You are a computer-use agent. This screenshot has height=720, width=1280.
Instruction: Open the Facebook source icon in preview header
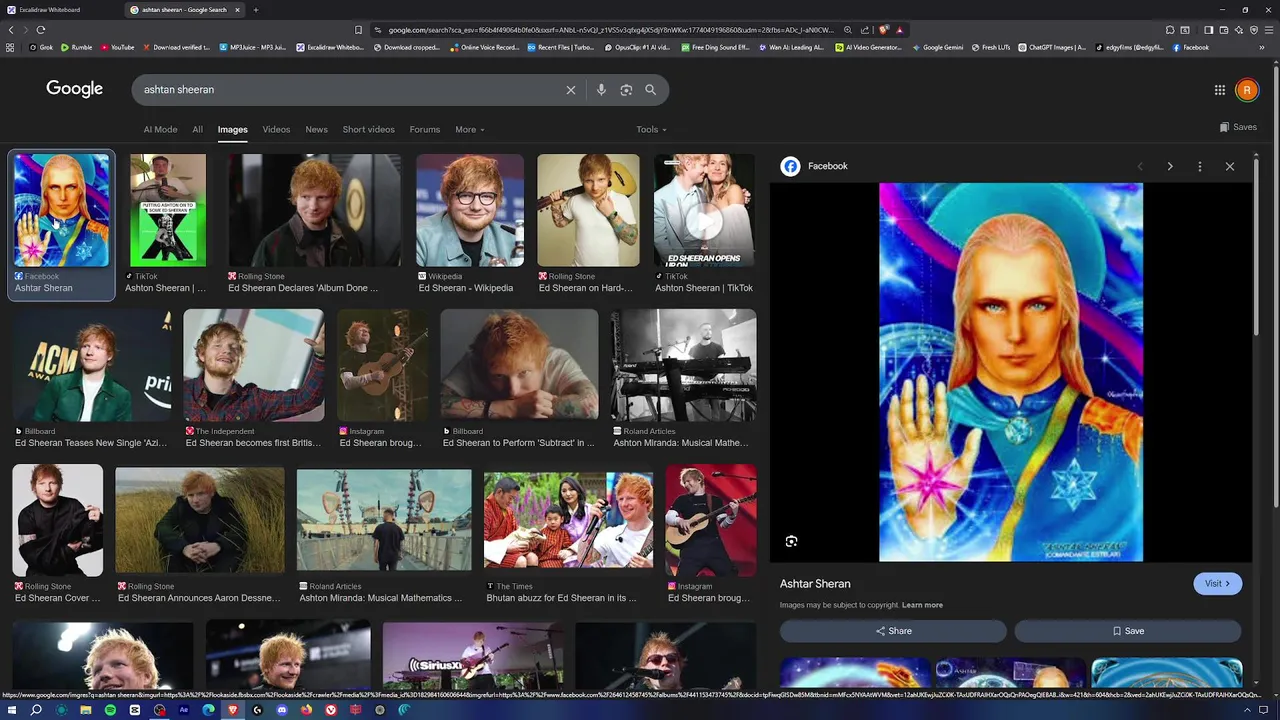790,166
